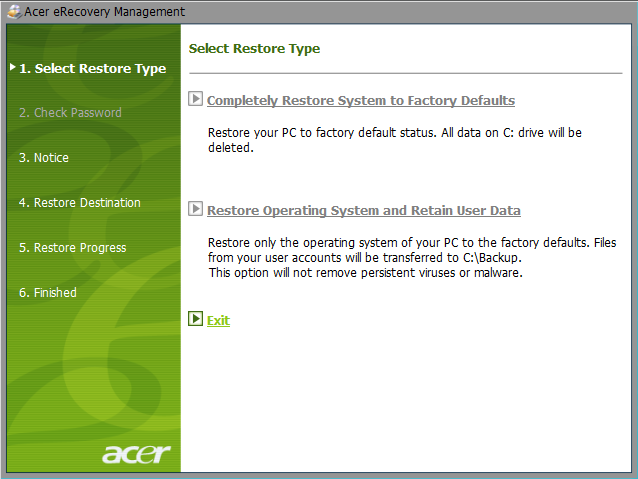Screen dimensions: 638x479
Task: Select step 3. Notice in sidebar
Action: [44, 157]
